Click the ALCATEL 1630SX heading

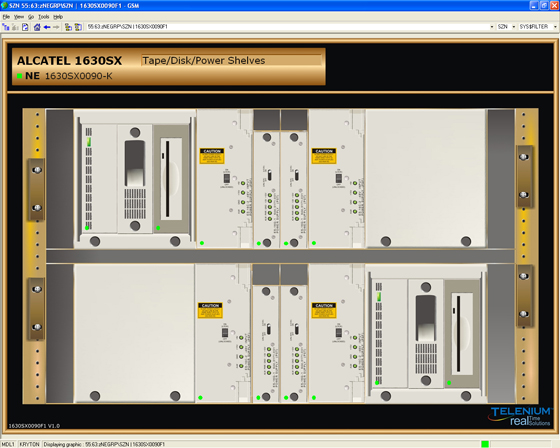(70, 60)
